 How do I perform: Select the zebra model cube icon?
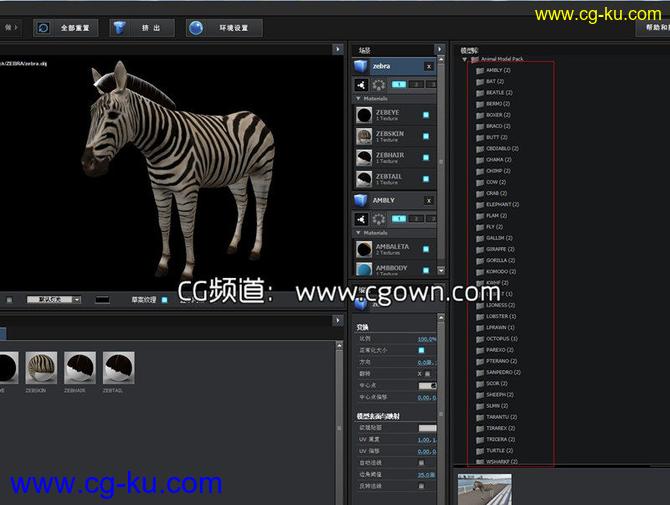(361, 66)
